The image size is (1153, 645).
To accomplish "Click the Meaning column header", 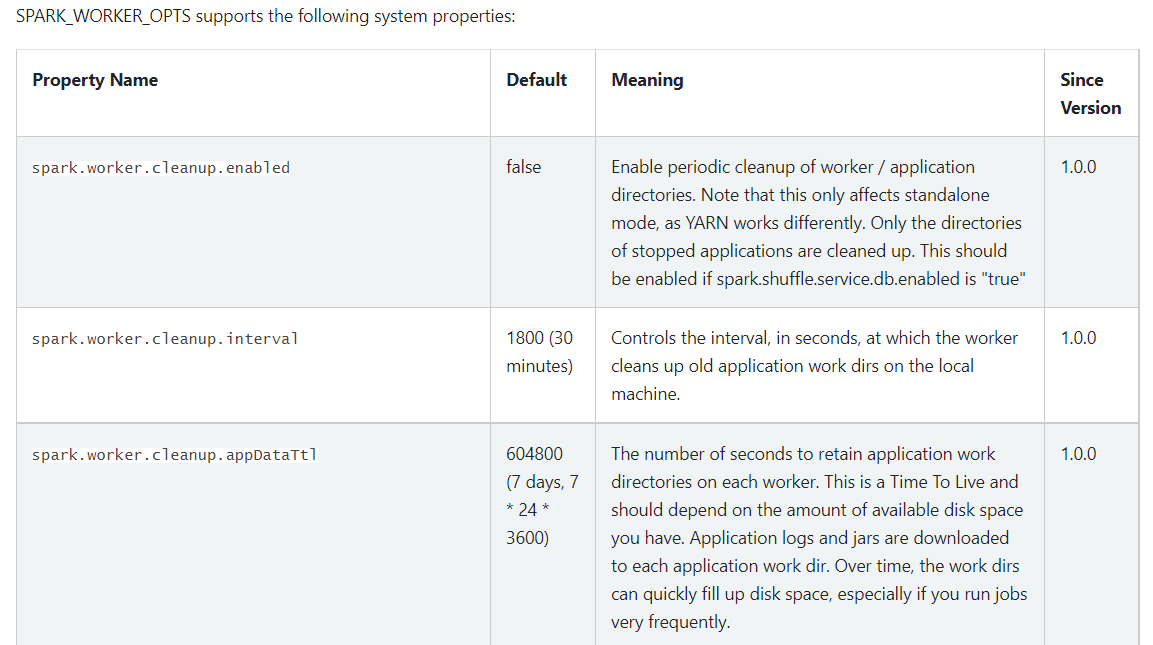I will pos(647,80).
